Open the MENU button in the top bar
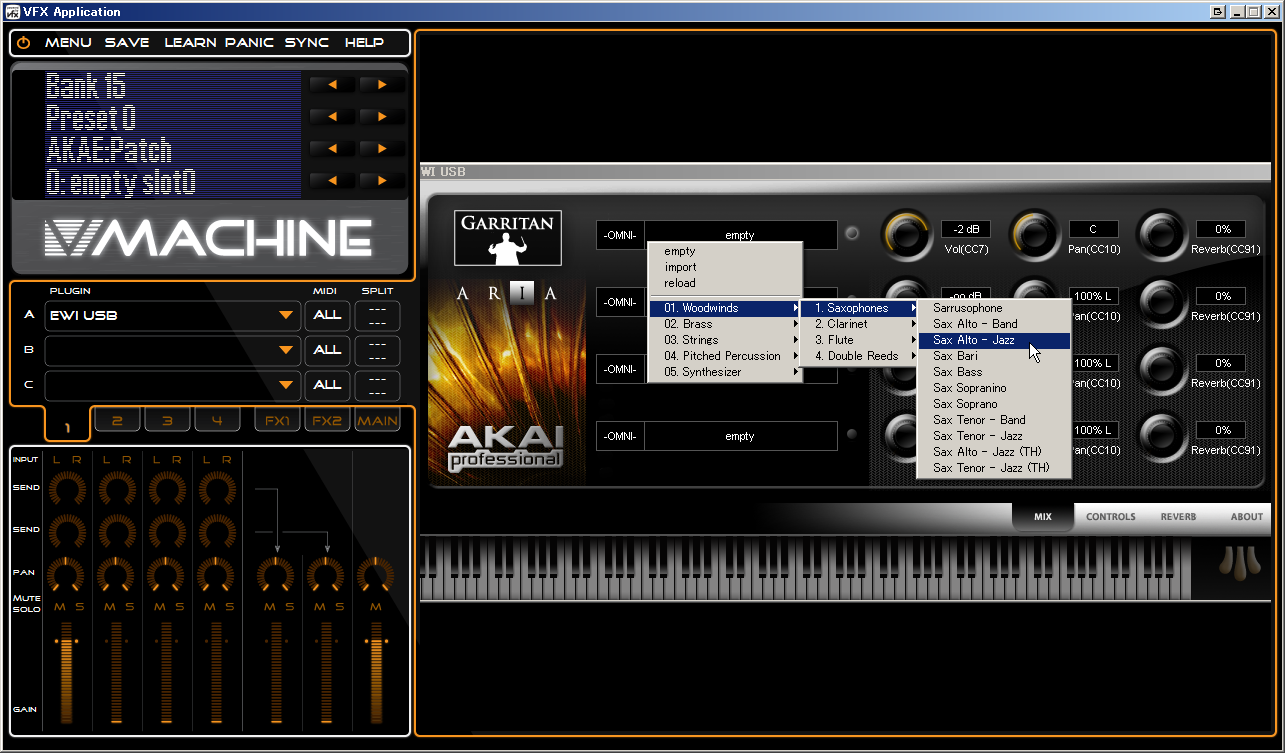Image resolution: width=1285 pixels, height=753 pixels. (x=68, y=43)
